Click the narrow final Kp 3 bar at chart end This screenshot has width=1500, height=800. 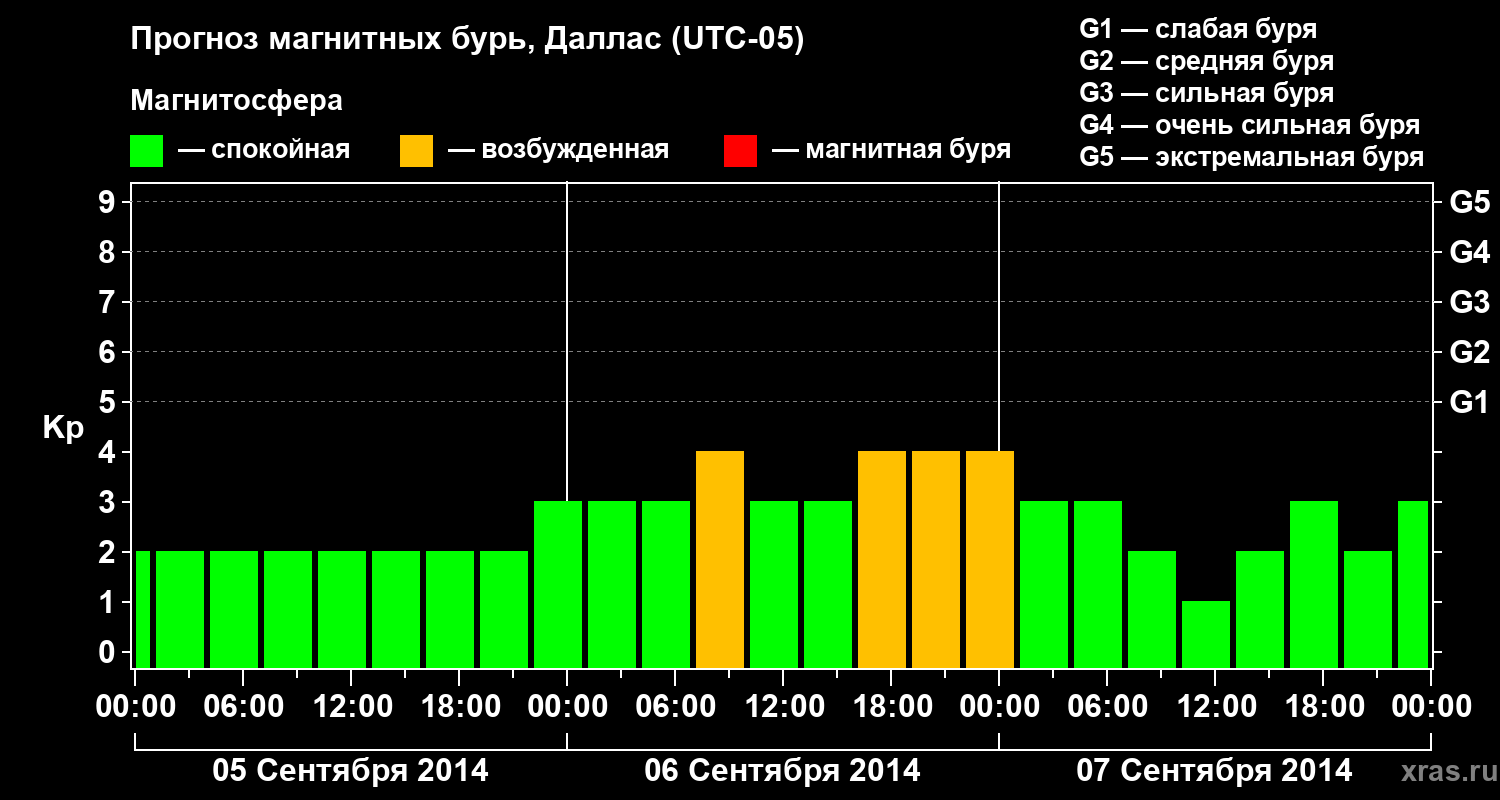click(x=1413, y=584)
